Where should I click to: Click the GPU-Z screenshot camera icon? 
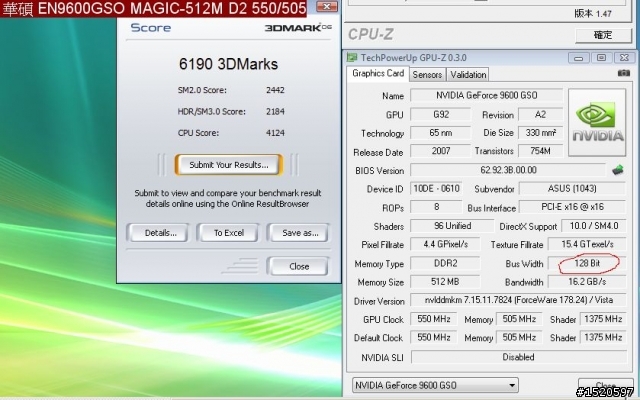[623, 73]
